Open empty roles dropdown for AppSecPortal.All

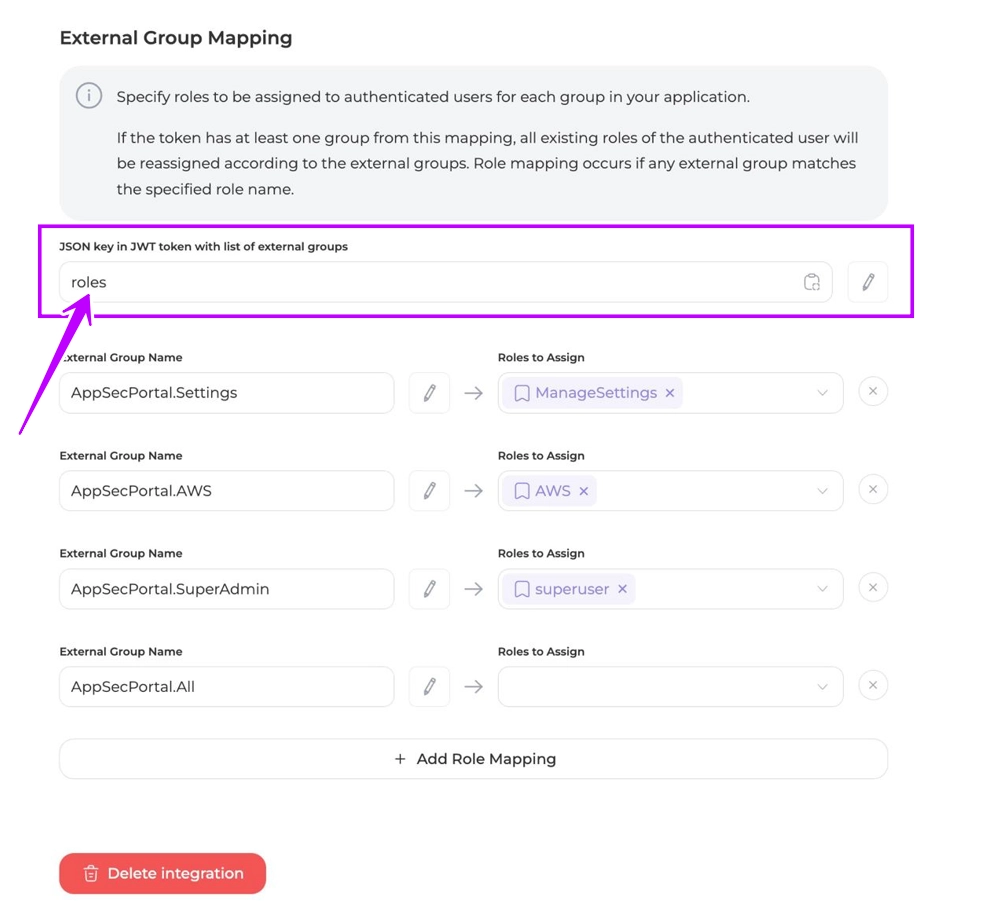click(822, 687)
